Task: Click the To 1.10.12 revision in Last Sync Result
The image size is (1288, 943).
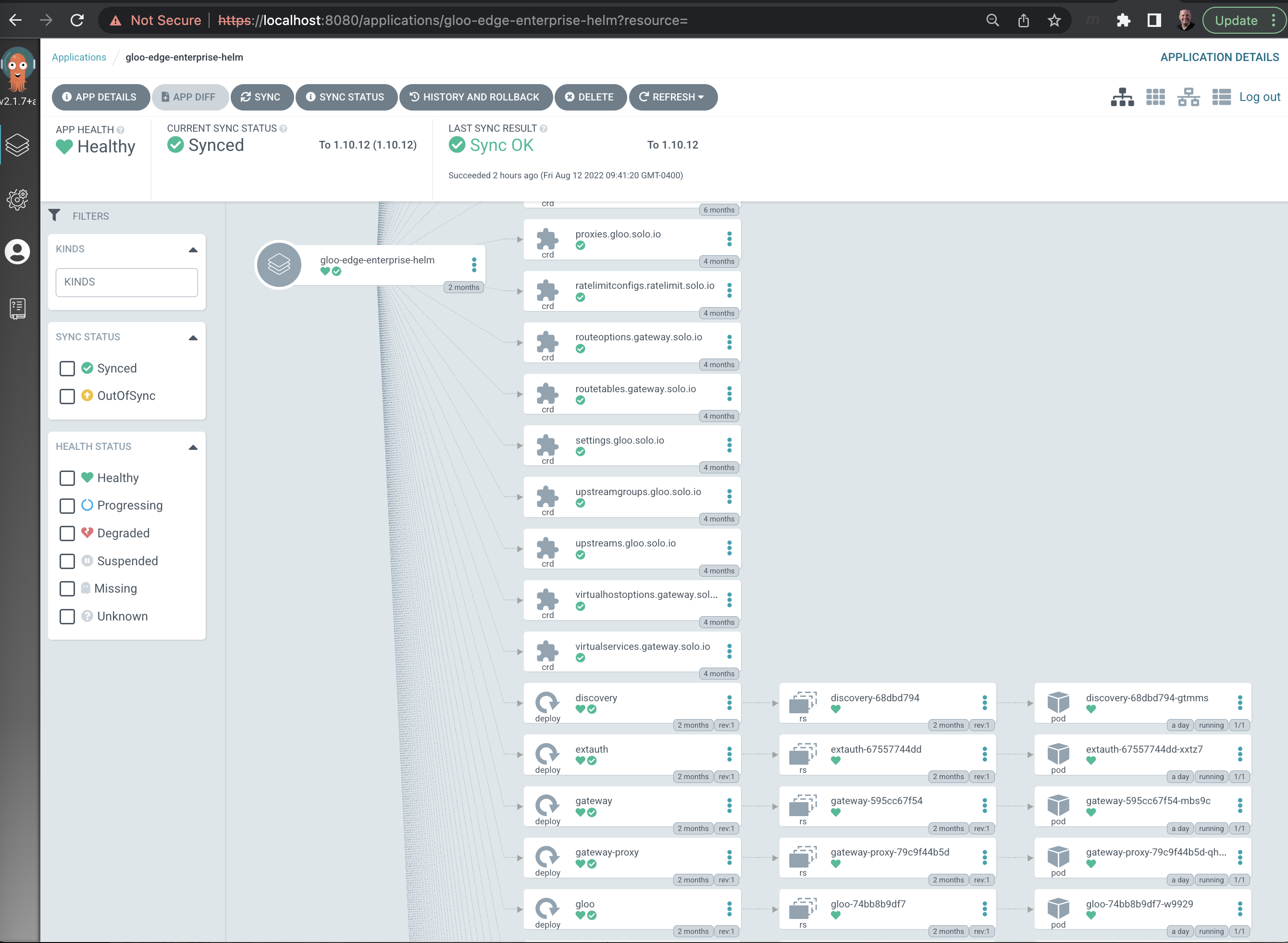Action: pyautogui.click(x=672, y=145)
